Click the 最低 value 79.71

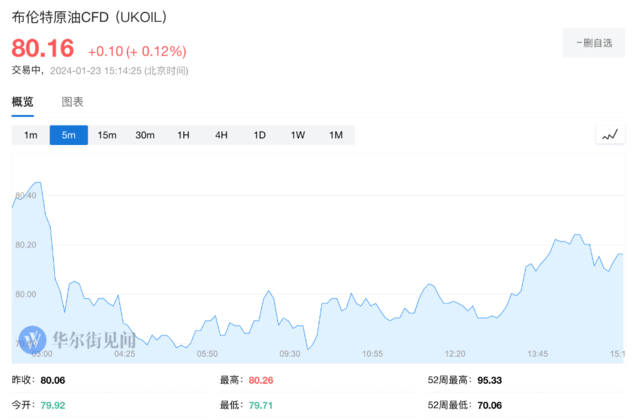(260, 405)
